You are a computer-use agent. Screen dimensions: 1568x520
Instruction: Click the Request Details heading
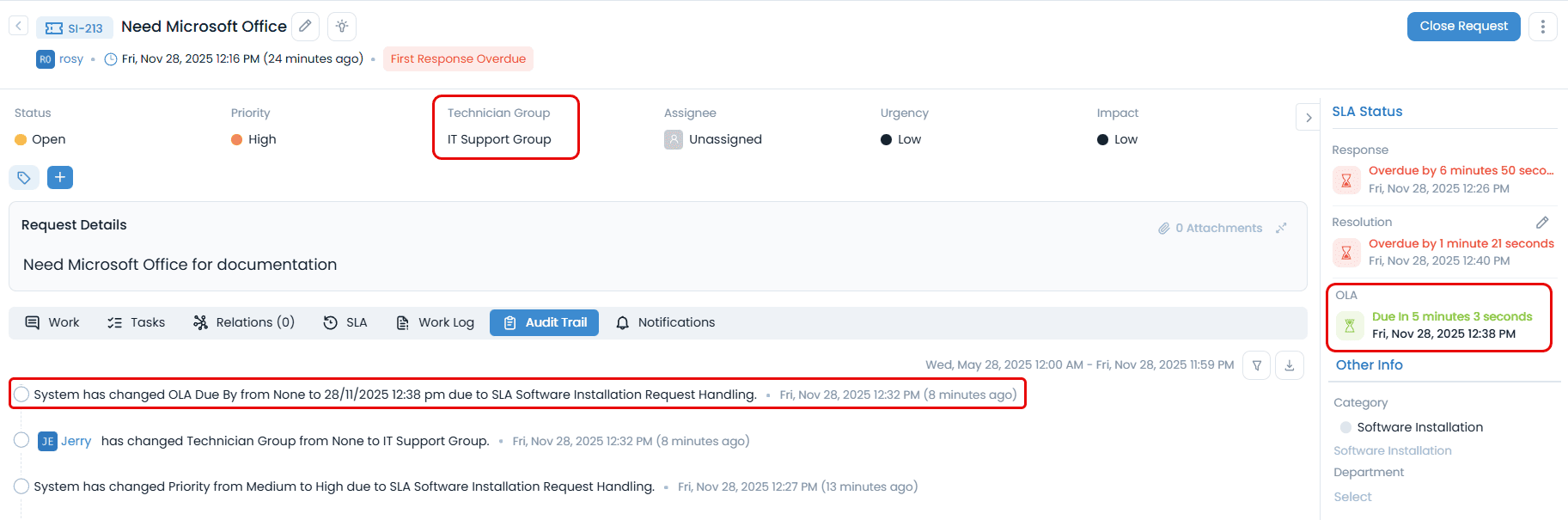pos(74,225)
